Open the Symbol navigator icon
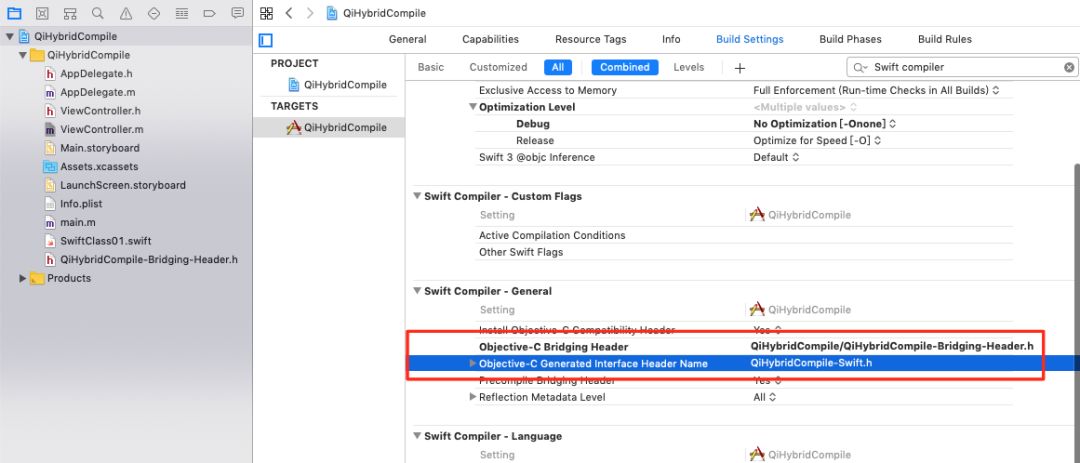This screenshot has width=1080, height=463. coord(70,13)
